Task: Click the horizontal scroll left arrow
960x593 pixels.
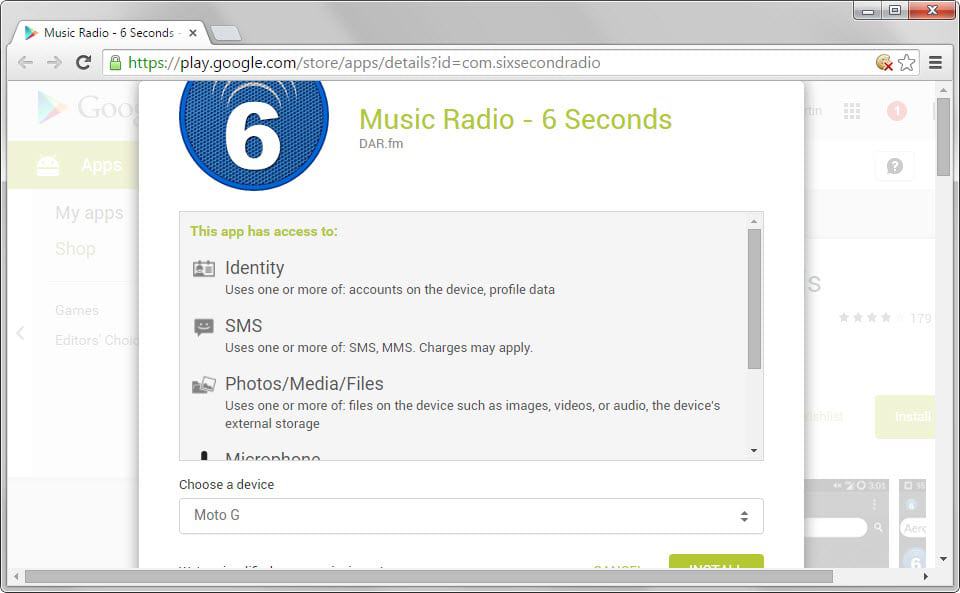Action: [16, 576]
